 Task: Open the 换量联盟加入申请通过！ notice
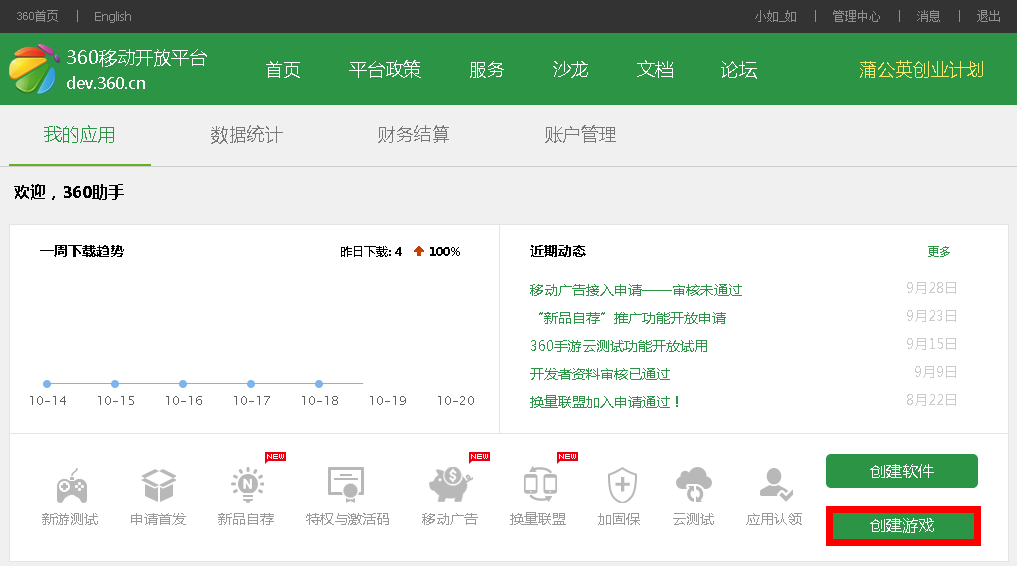(x=604, y=402)
